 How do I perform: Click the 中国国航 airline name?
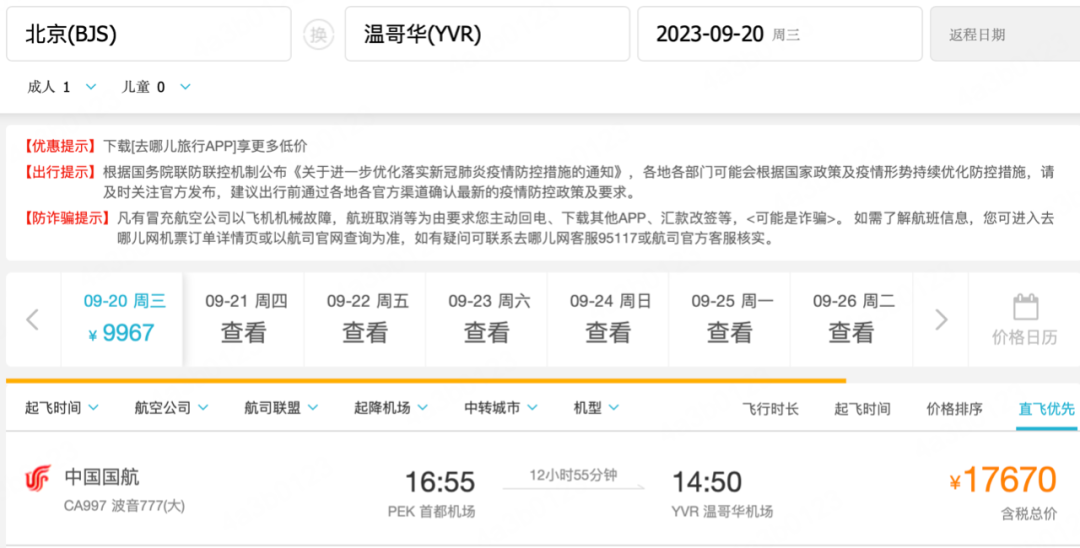102,476
